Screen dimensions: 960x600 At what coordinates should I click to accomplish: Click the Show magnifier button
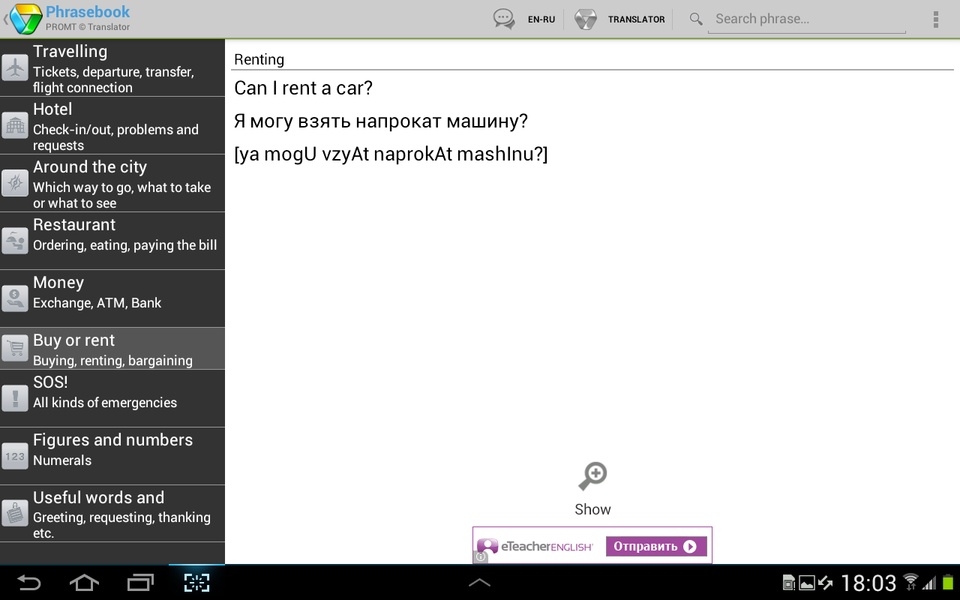[x=593, y=489]
